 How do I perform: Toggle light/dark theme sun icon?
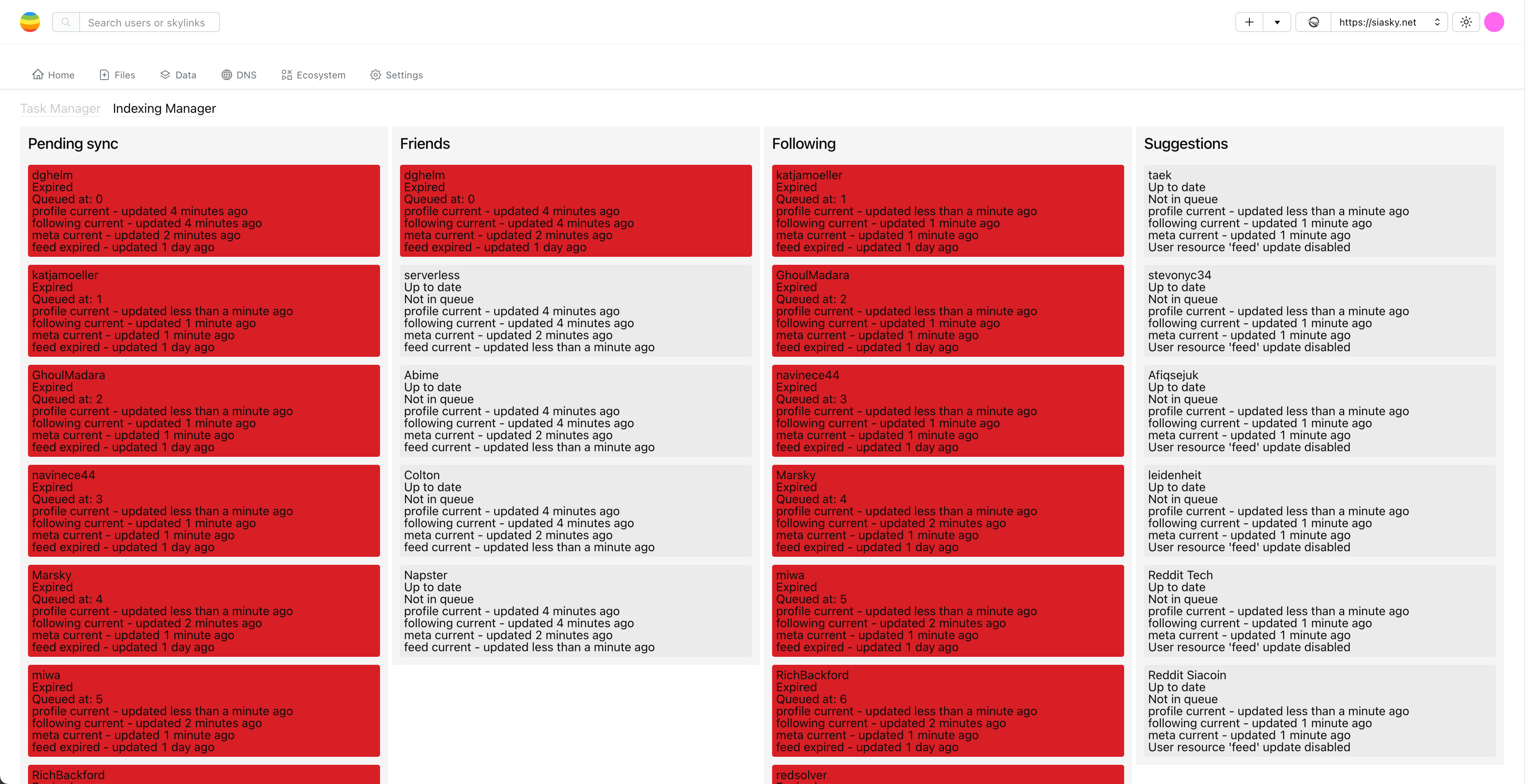[1466, 22]
